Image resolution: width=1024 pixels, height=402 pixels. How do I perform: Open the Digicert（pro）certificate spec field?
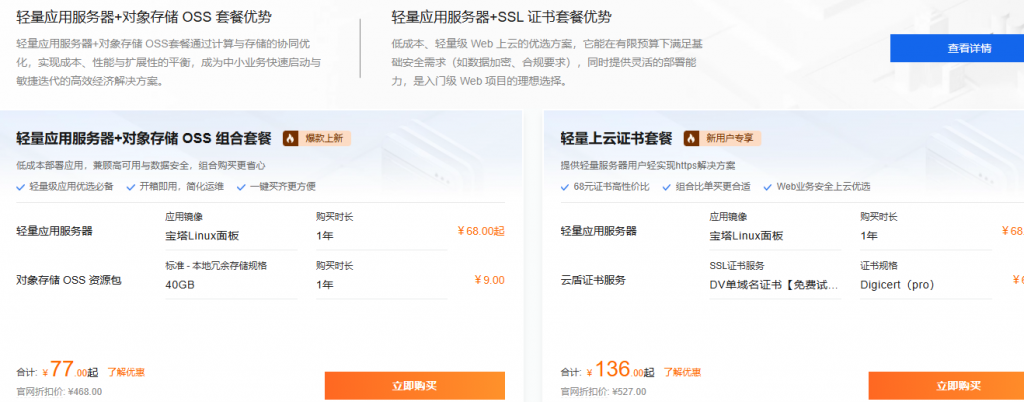pyautogui.click(x=926, y=285)
